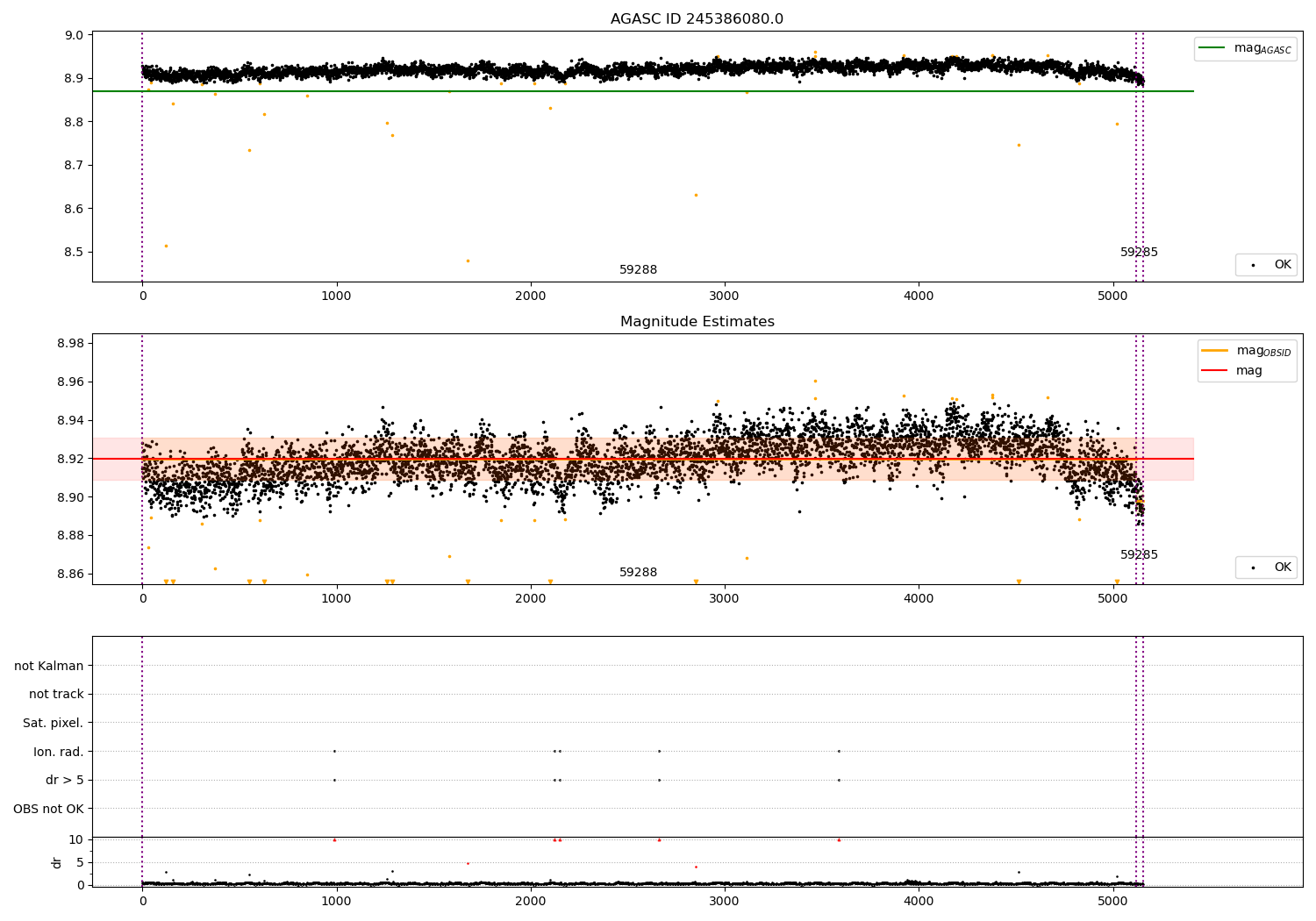Click the '8.86' y-axis tick label
1316x921 pixels.
pyautogui.click(x=70, y=575)
